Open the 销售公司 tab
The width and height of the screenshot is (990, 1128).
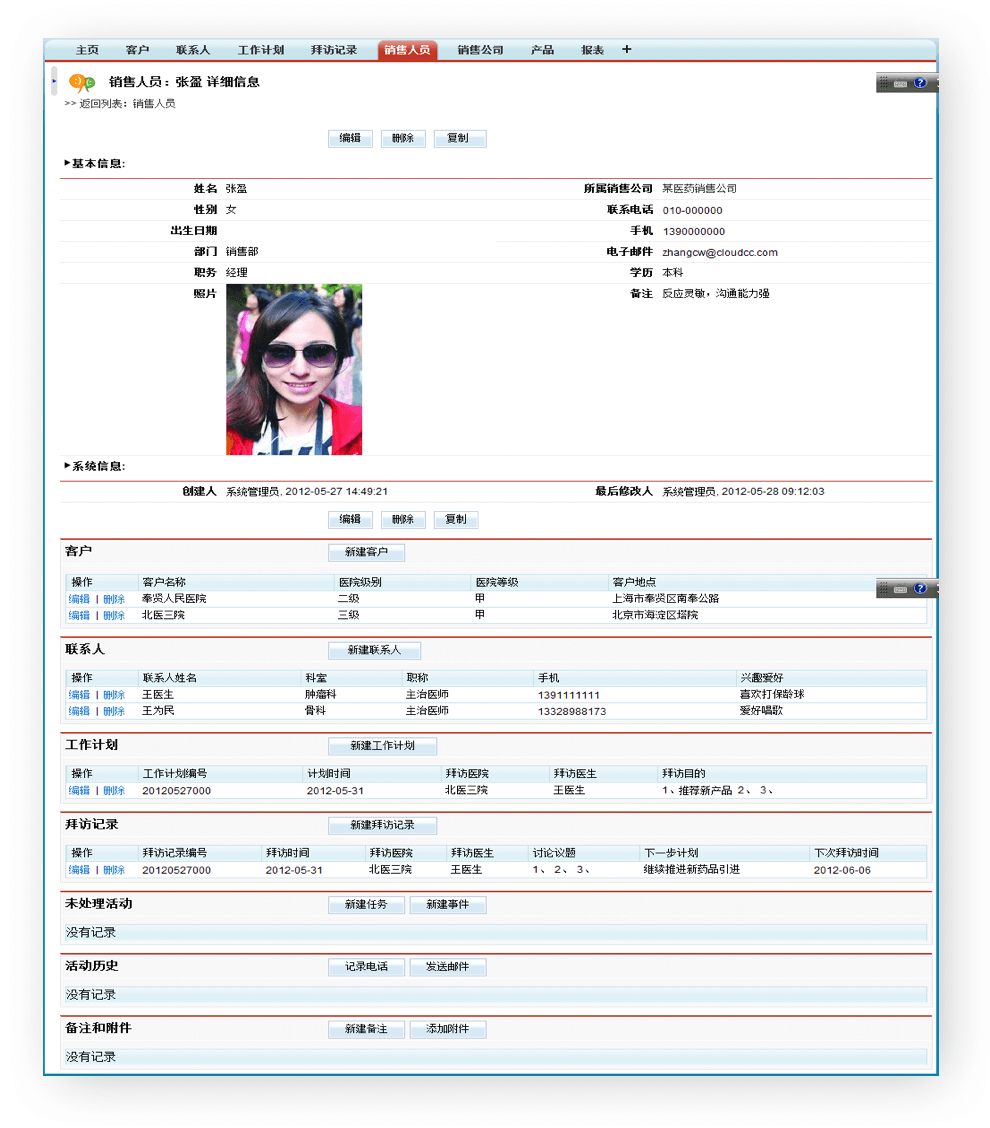[x=481, y=50]
